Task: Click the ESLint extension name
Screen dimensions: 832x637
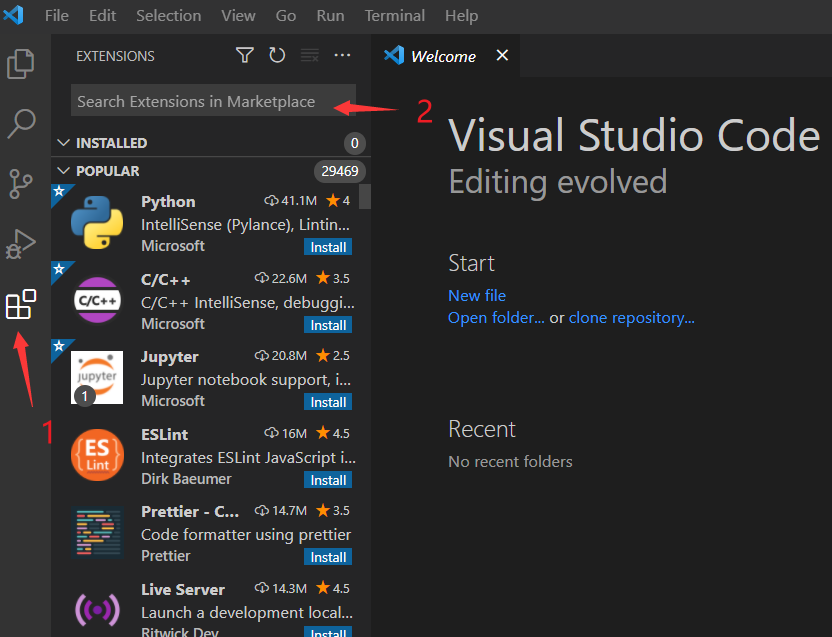Action: (164, 434)
